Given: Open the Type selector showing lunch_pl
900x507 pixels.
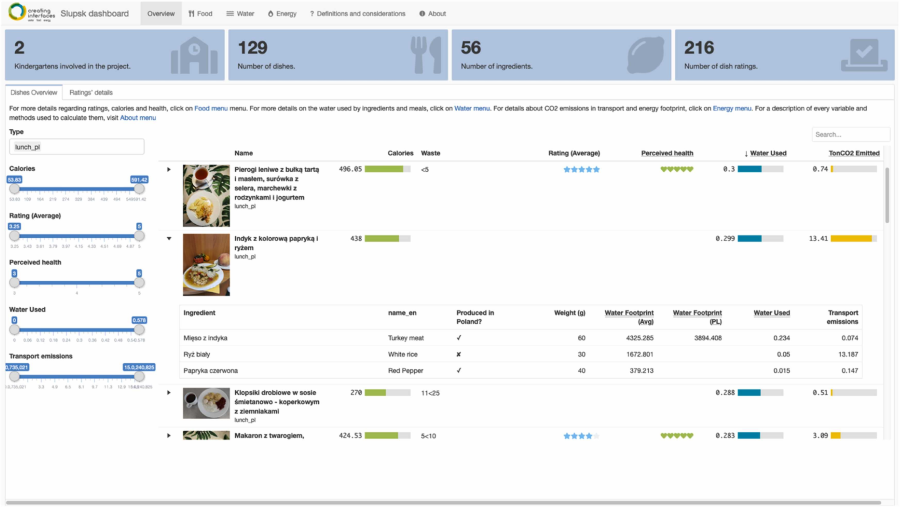Looking at the screenshot, I should tap(76, 147).
